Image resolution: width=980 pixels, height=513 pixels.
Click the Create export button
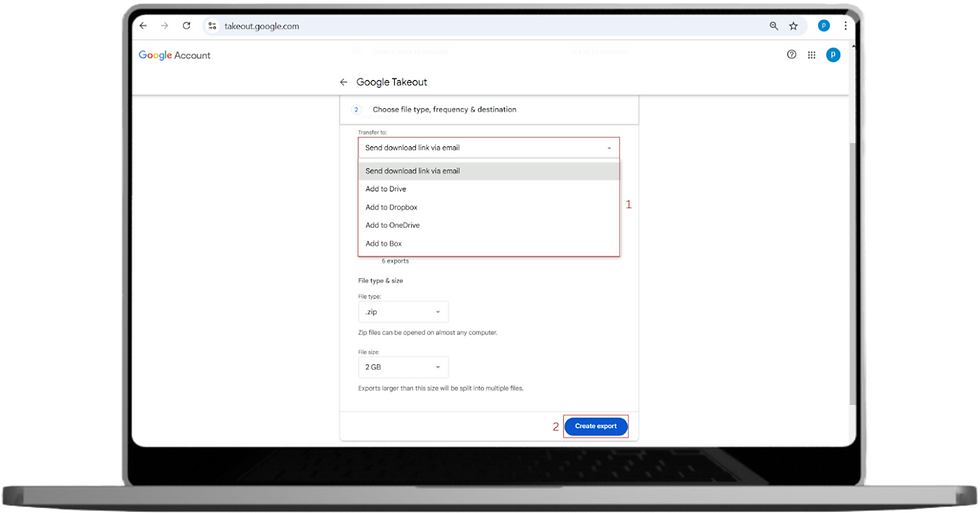(596, 426)
